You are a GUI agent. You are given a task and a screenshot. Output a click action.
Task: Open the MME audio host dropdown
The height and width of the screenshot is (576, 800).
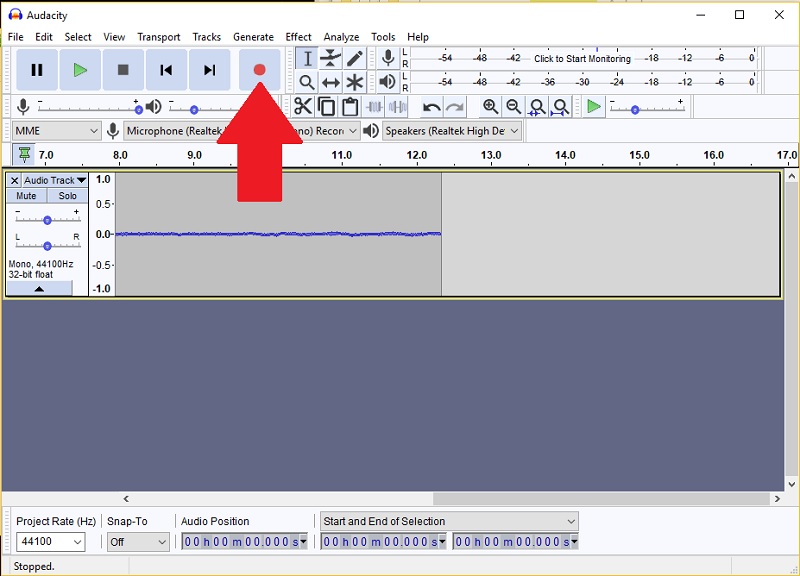click(x=56, y=131)
